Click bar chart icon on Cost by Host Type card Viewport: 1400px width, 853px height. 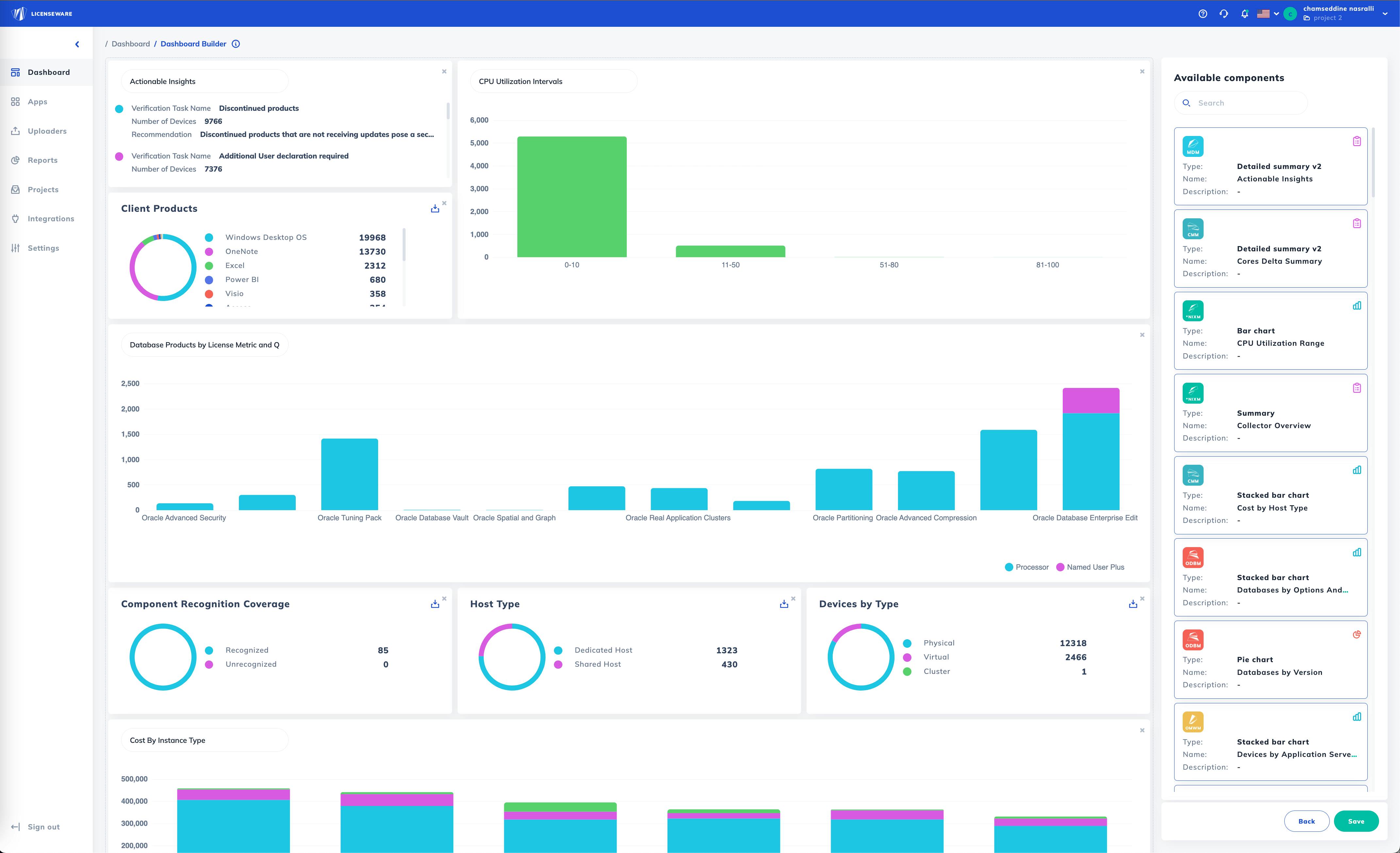pyautogui.click(x=1357, y=470)
